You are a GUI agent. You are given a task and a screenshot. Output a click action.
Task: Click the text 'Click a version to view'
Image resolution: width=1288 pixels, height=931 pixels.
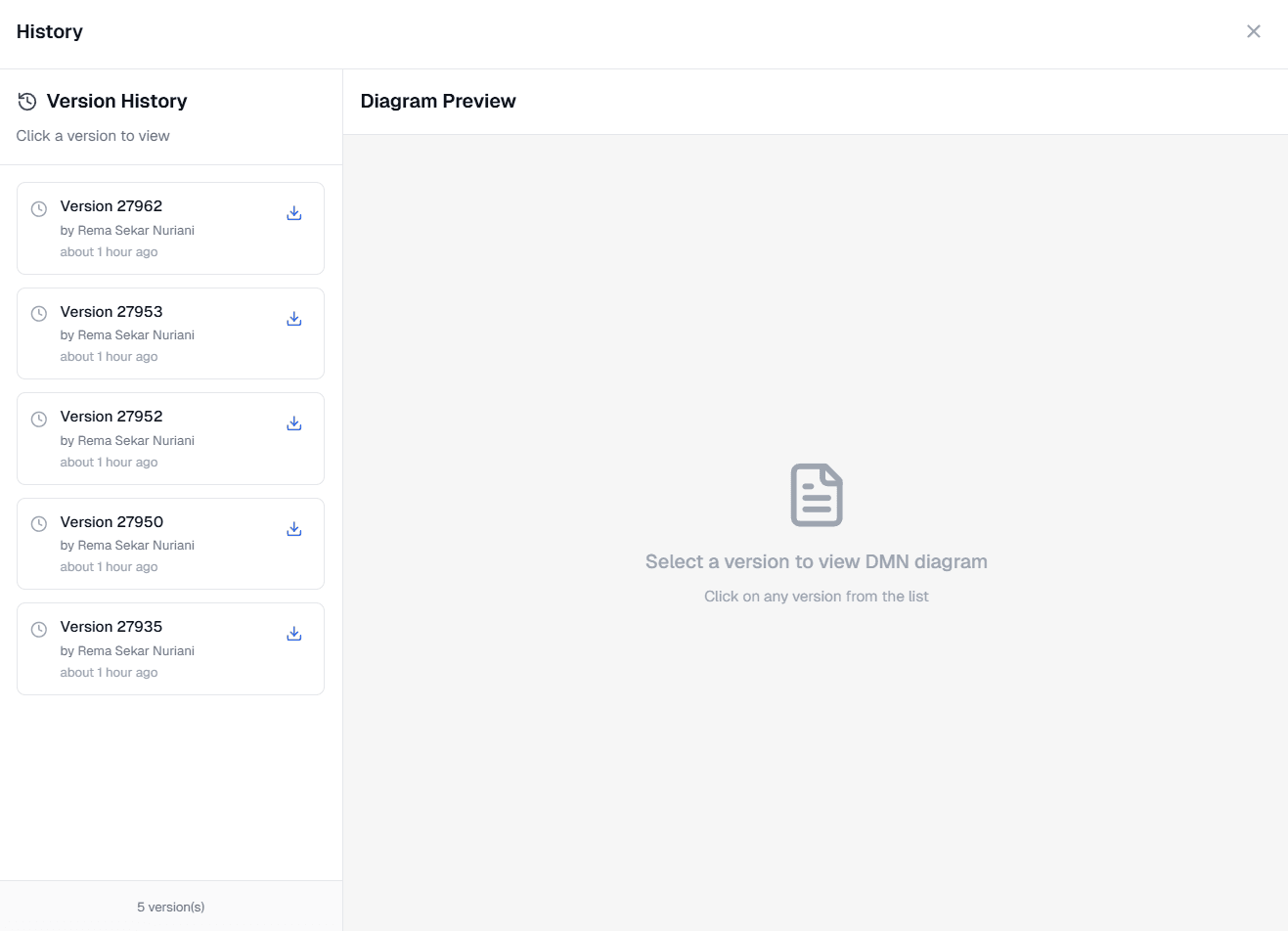(x=93, y=135)
